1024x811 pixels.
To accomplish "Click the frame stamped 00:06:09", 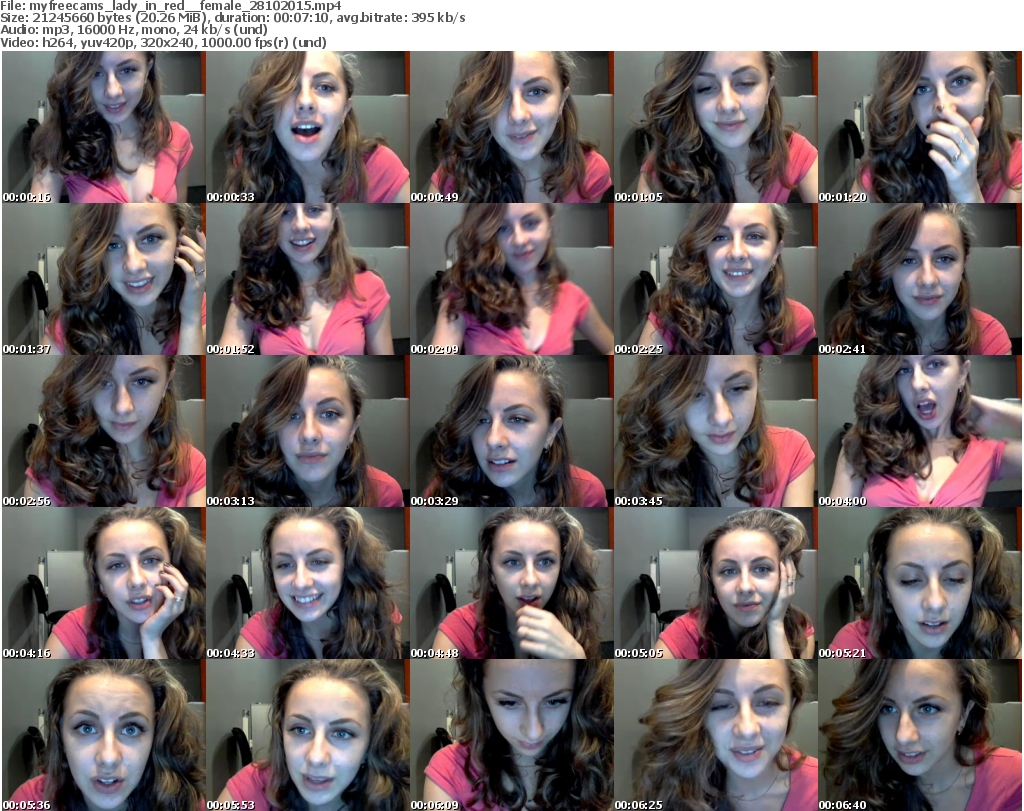I will [511, 735].
